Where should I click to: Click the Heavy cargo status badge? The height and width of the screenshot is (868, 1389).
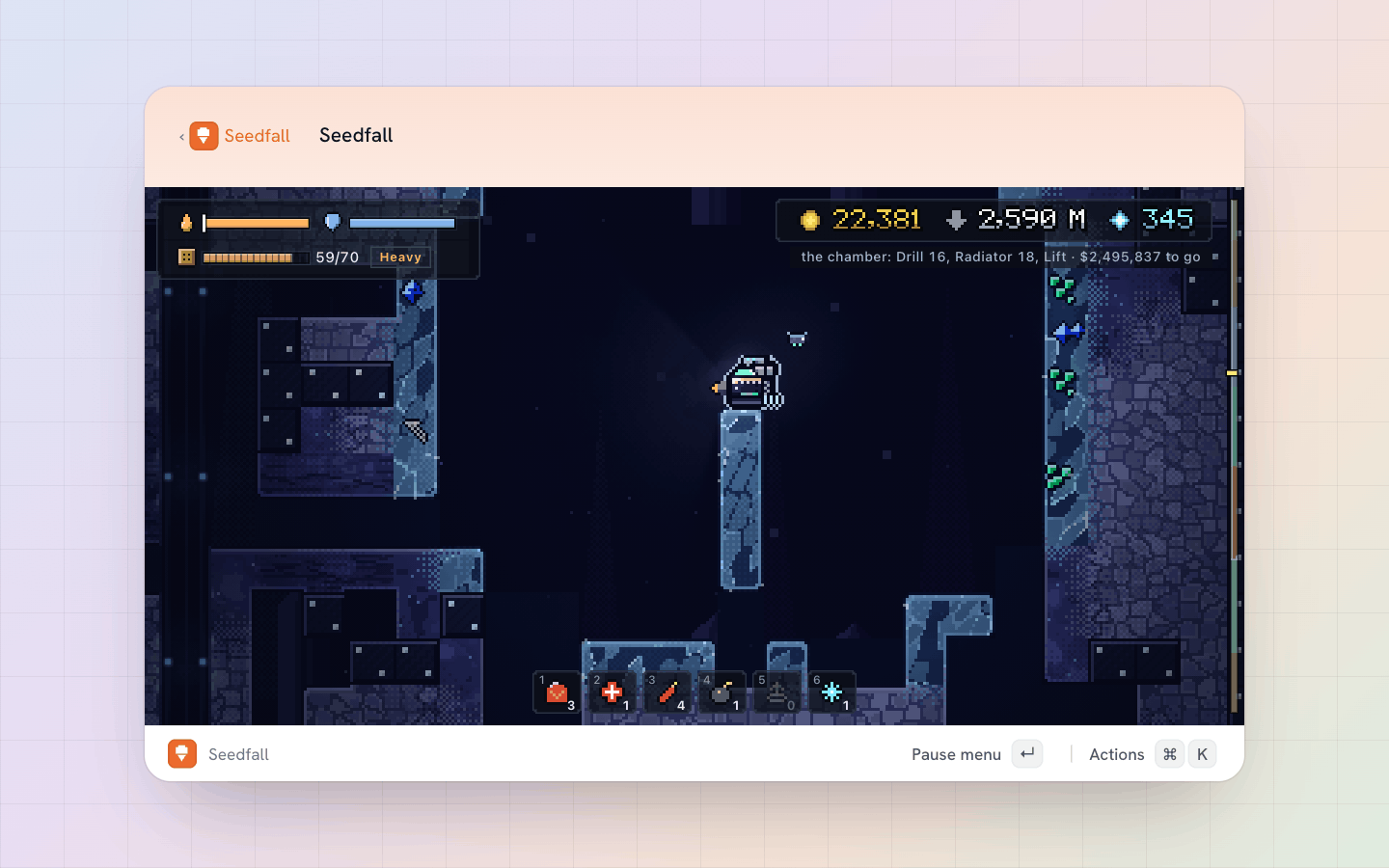coord(400,257)
